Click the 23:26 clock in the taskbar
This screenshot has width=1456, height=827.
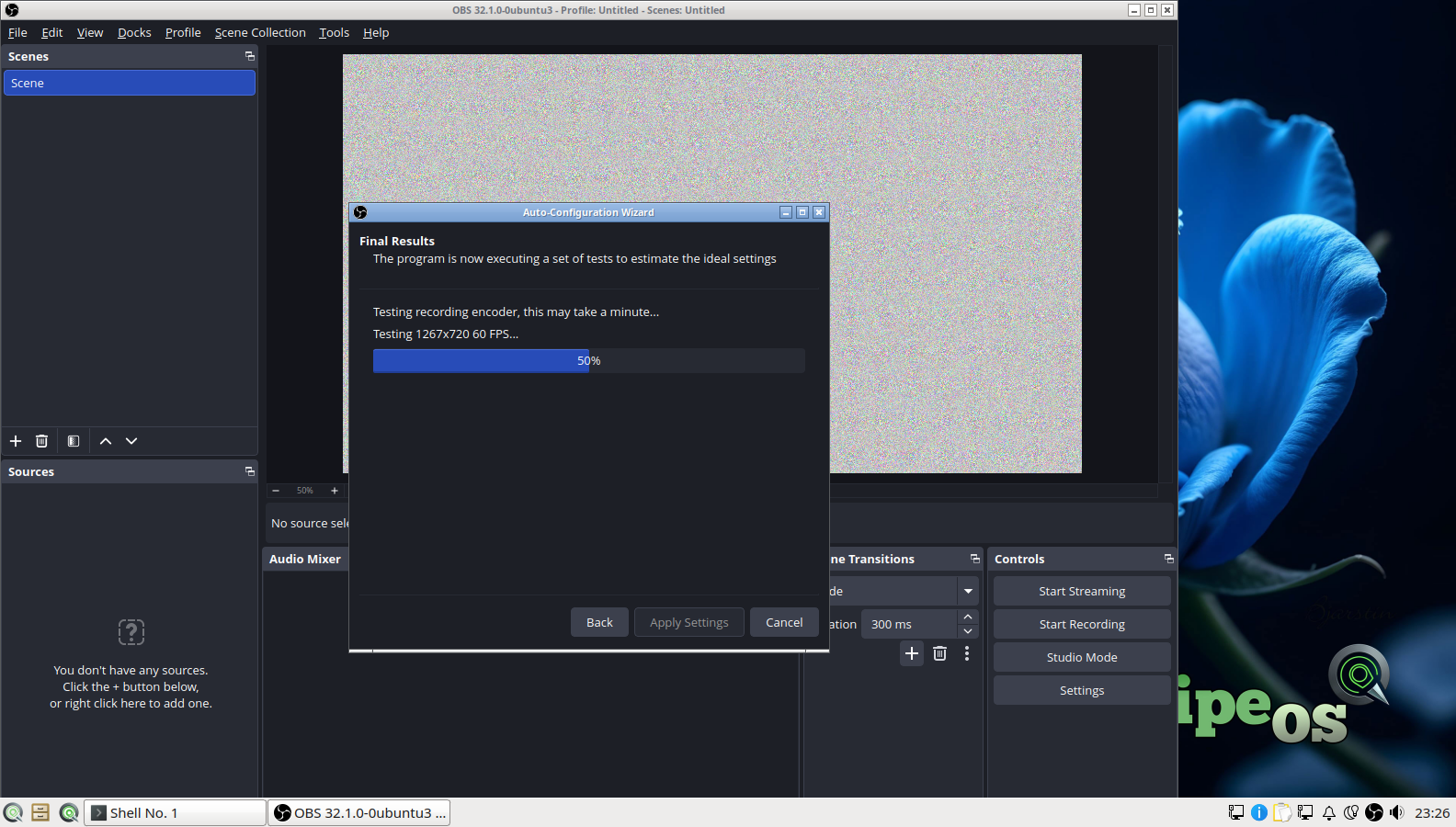(1432, 812)
